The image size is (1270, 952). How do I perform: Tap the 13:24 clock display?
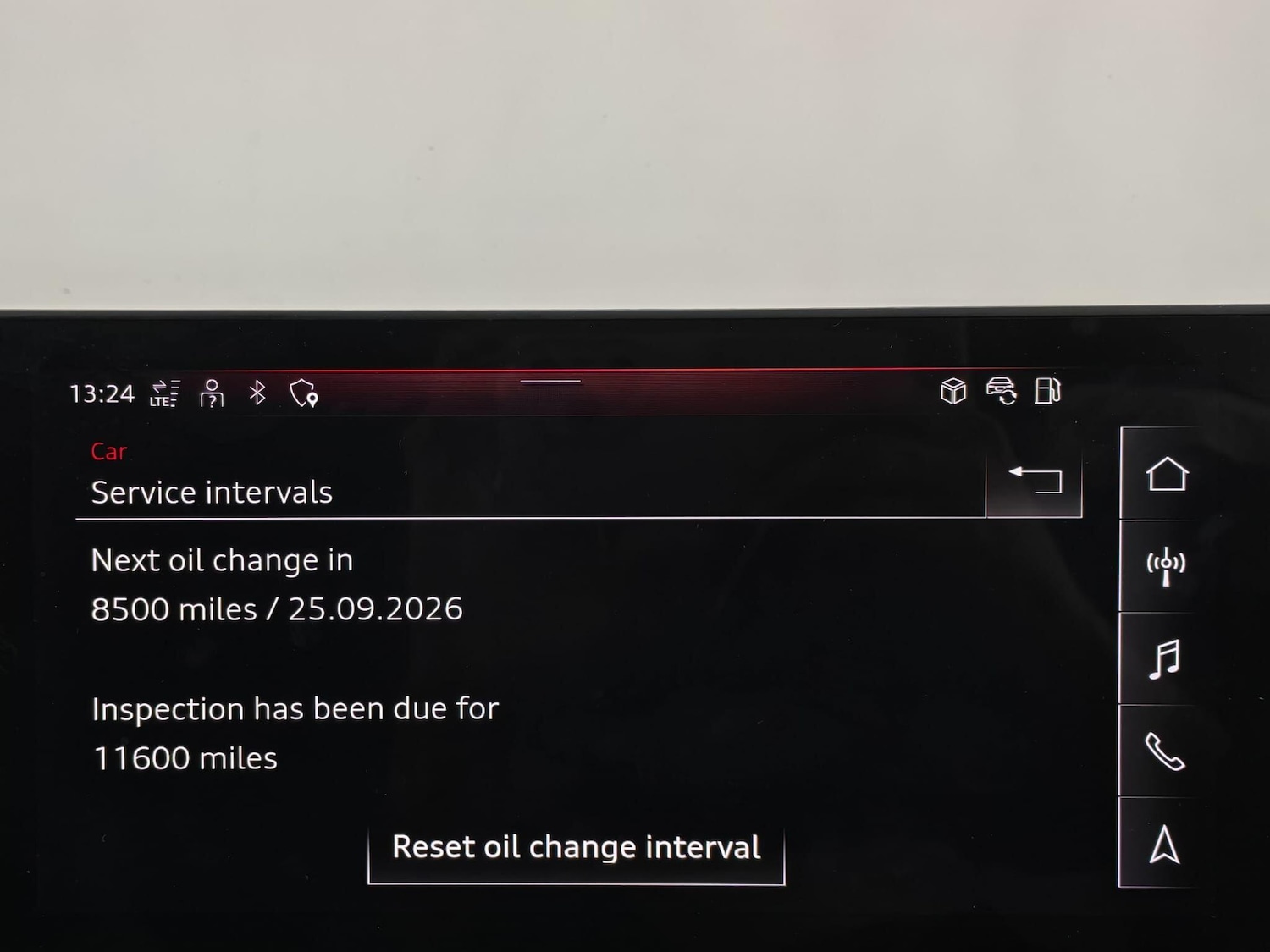pyautogui.click(x=102, y=394)
